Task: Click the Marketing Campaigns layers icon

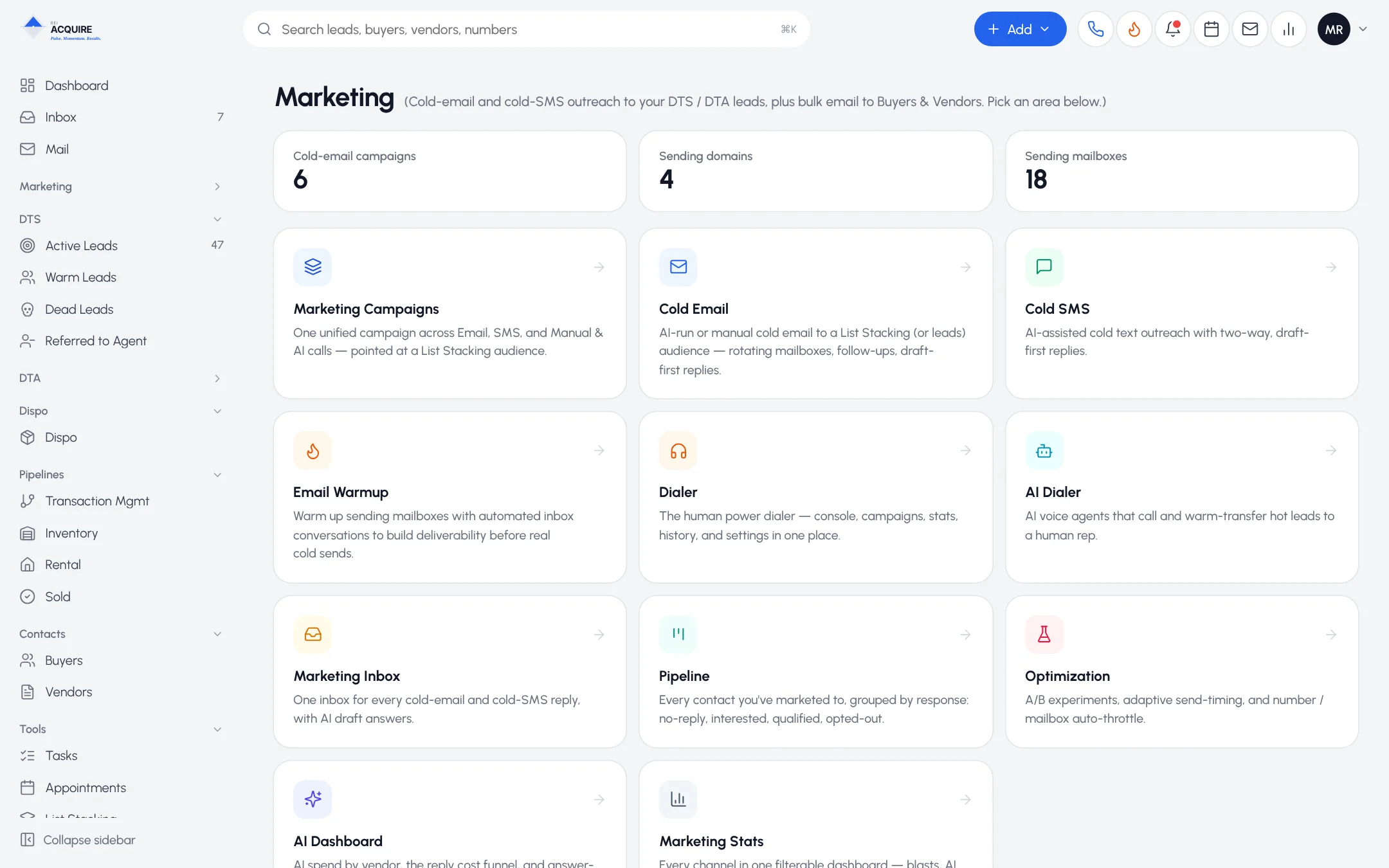Action: [313, 267]
